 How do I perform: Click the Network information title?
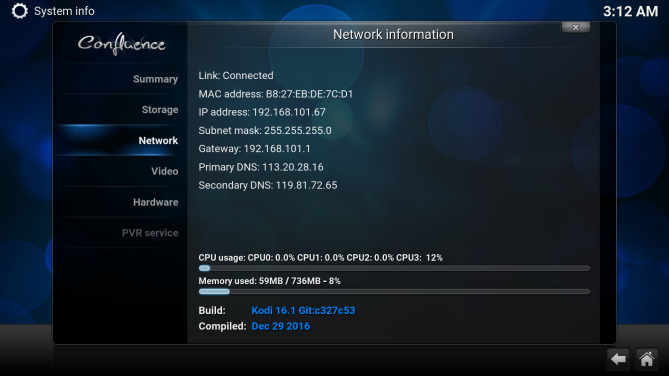pos(393,35)
